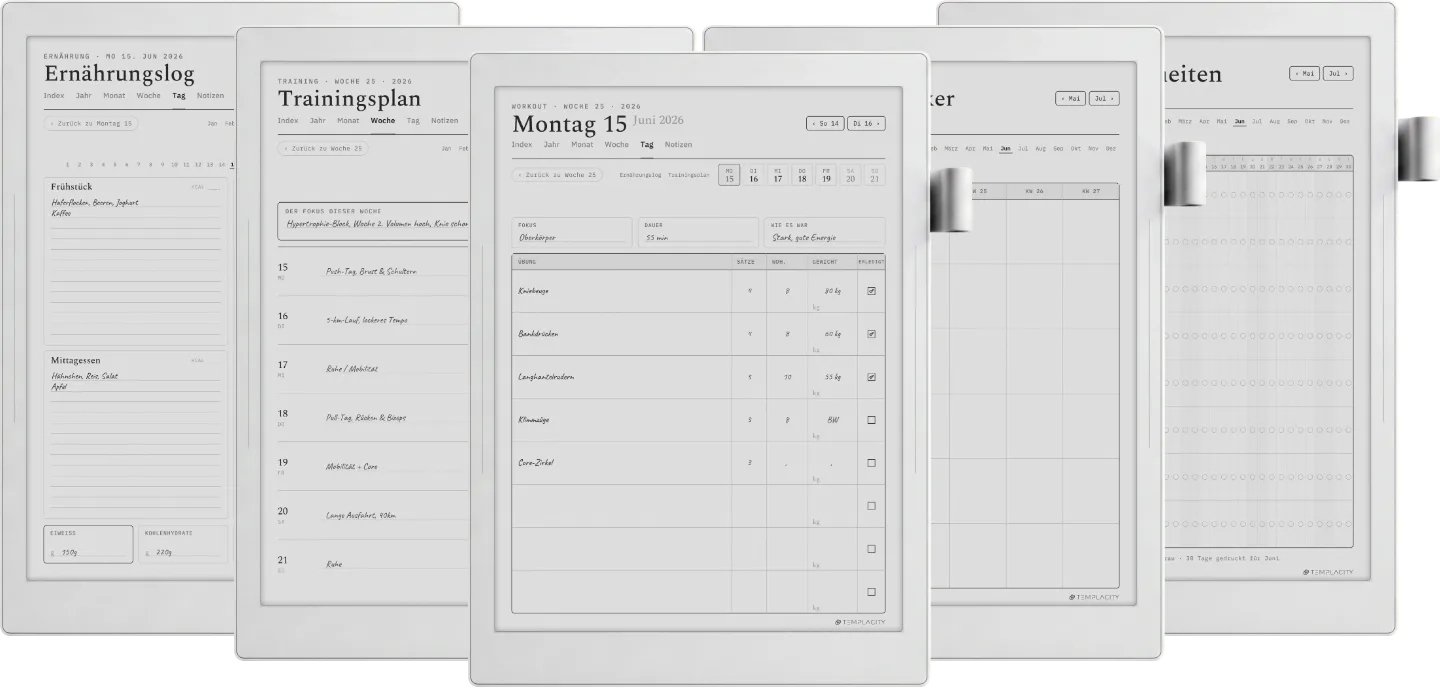Viewport: 1440px width, 687px height.
Task: Select day chip So 21
Action: click(x=875, y=175)
